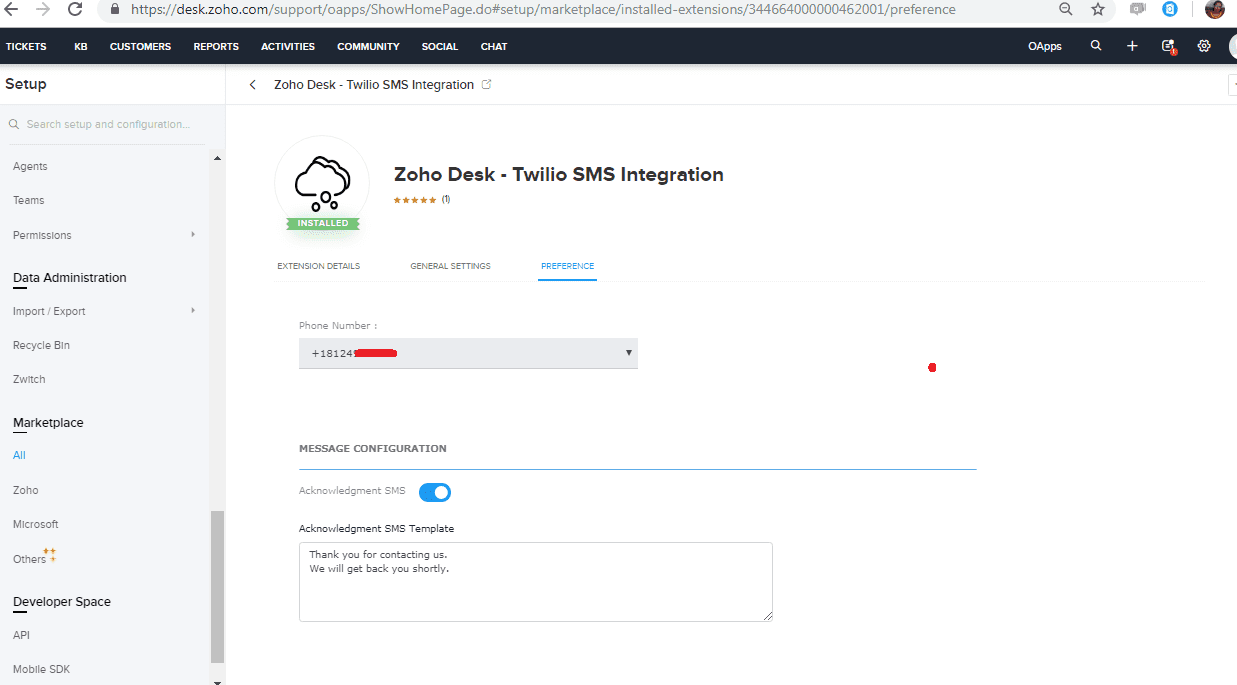Select Others under Marketplace
1237x685 pixels.
point(29,560)
